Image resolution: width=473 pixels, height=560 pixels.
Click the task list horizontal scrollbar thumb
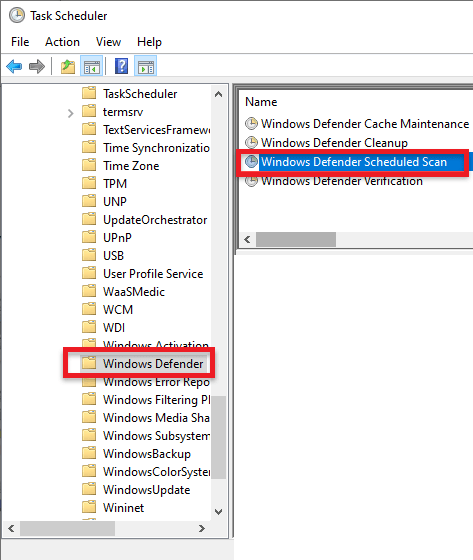pyautogui.click(x=296, y=239)
